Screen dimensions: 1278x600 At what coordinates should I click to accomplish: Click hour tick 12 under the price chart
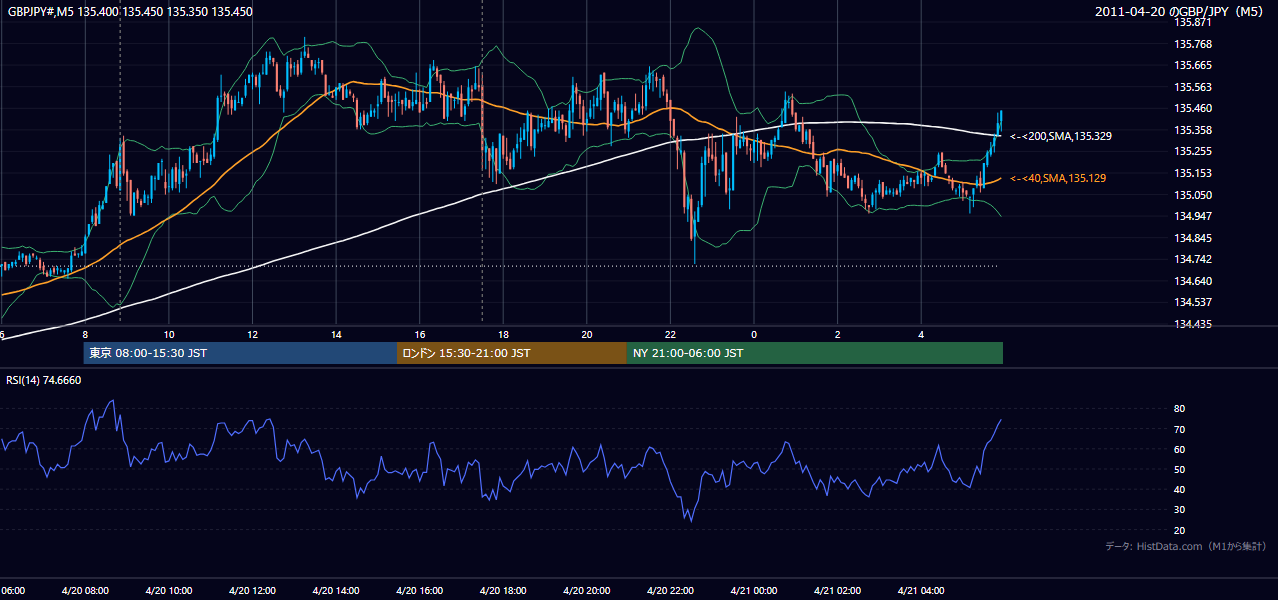[253, 334]
